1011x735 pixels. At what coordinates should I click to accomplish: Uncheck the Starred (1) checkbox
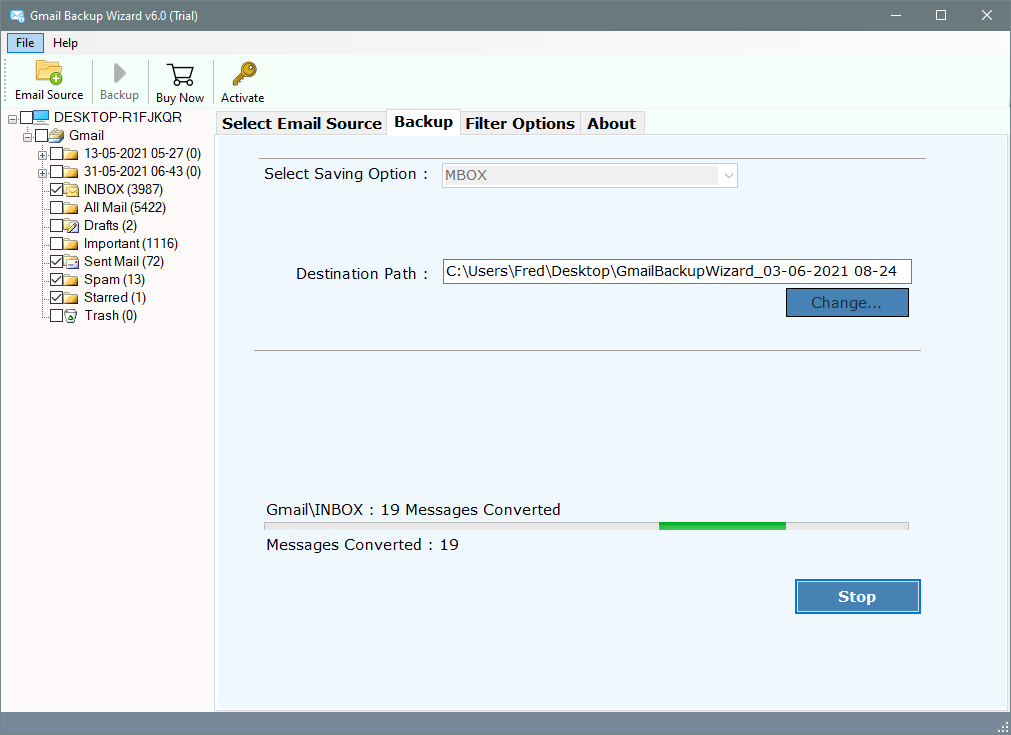point(56,298)
